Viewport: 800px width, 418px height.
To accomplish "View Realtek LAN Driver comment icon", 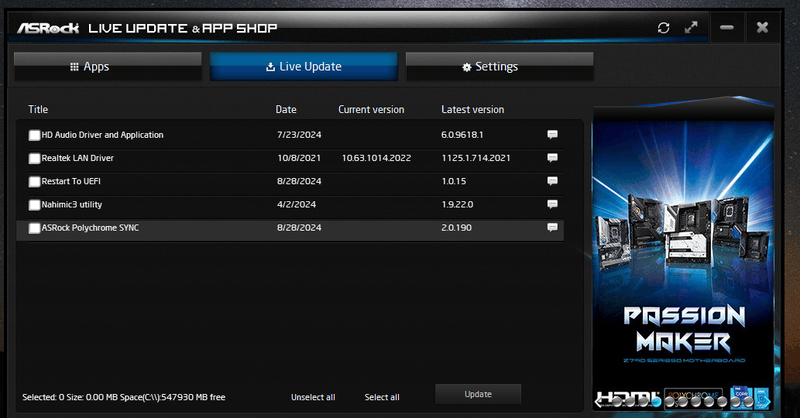I will [552, 158].
